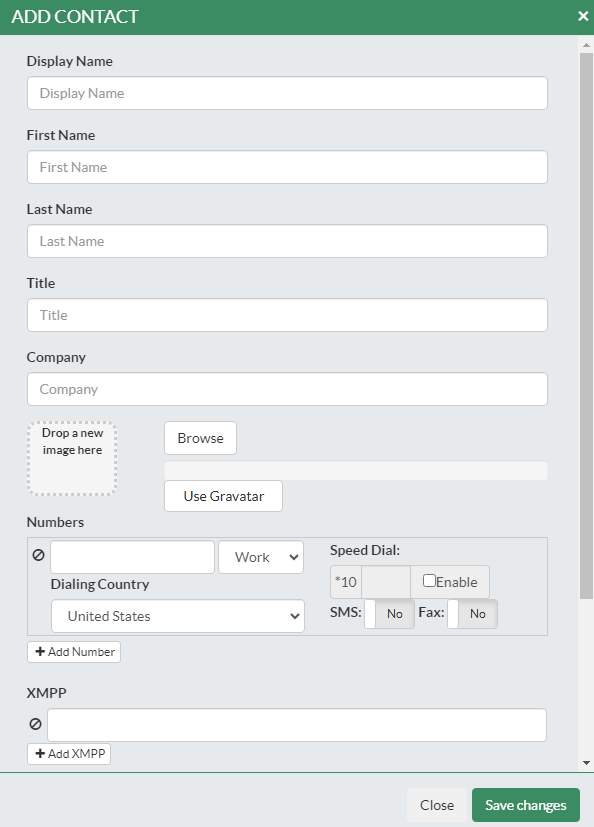Click the scrollbar down arrow
The width and height of the screenshot is (594, 827).
[586, 763]
